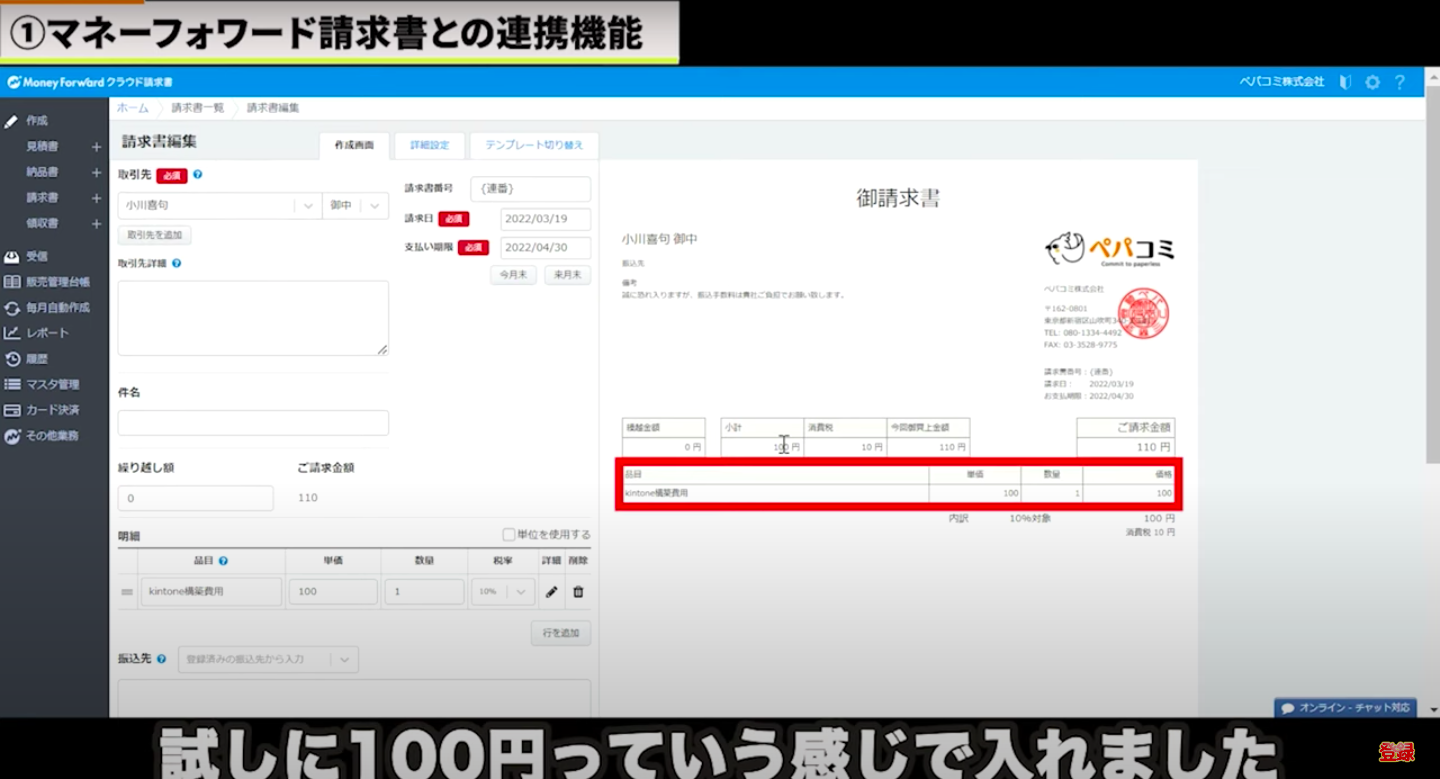Click the plus icon beside 請求書 in sidebar
This screenshot has width=1440, height=779.
[x=97, y=199]
